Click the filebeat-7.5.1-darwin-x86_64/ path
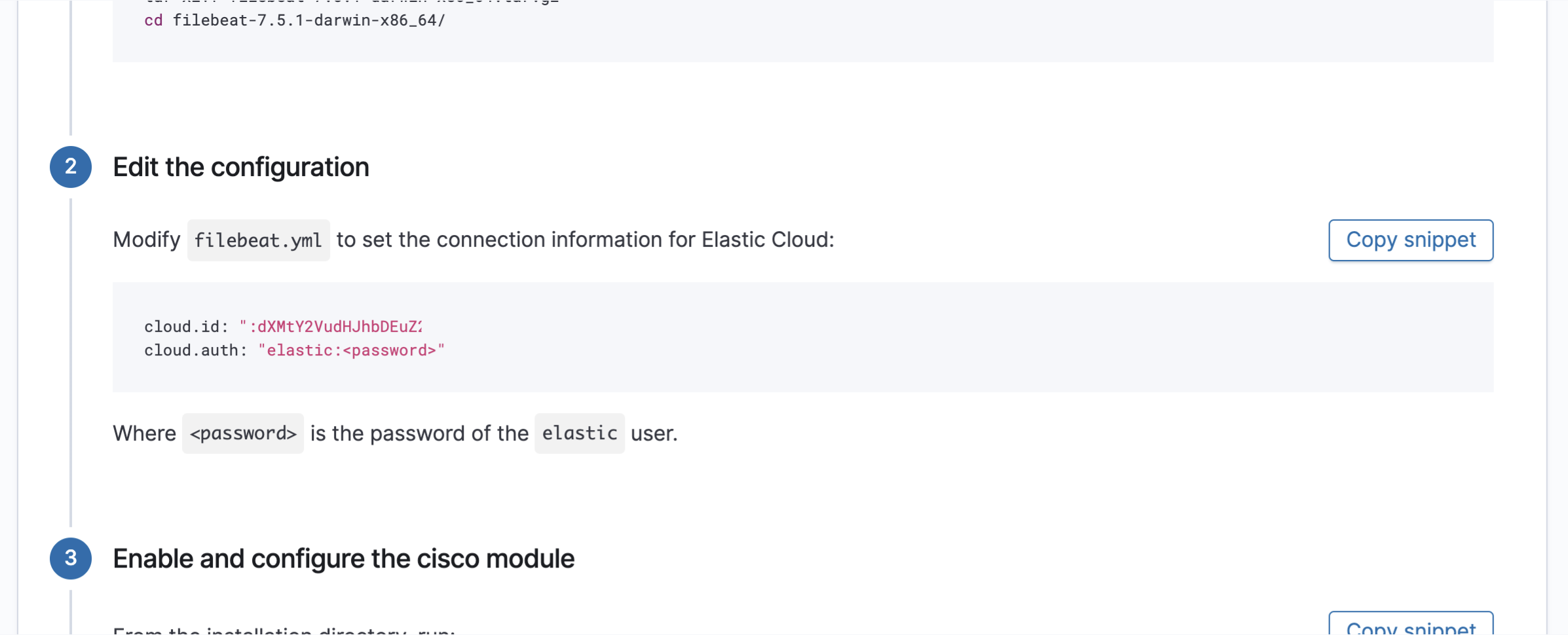 (308, 20)
